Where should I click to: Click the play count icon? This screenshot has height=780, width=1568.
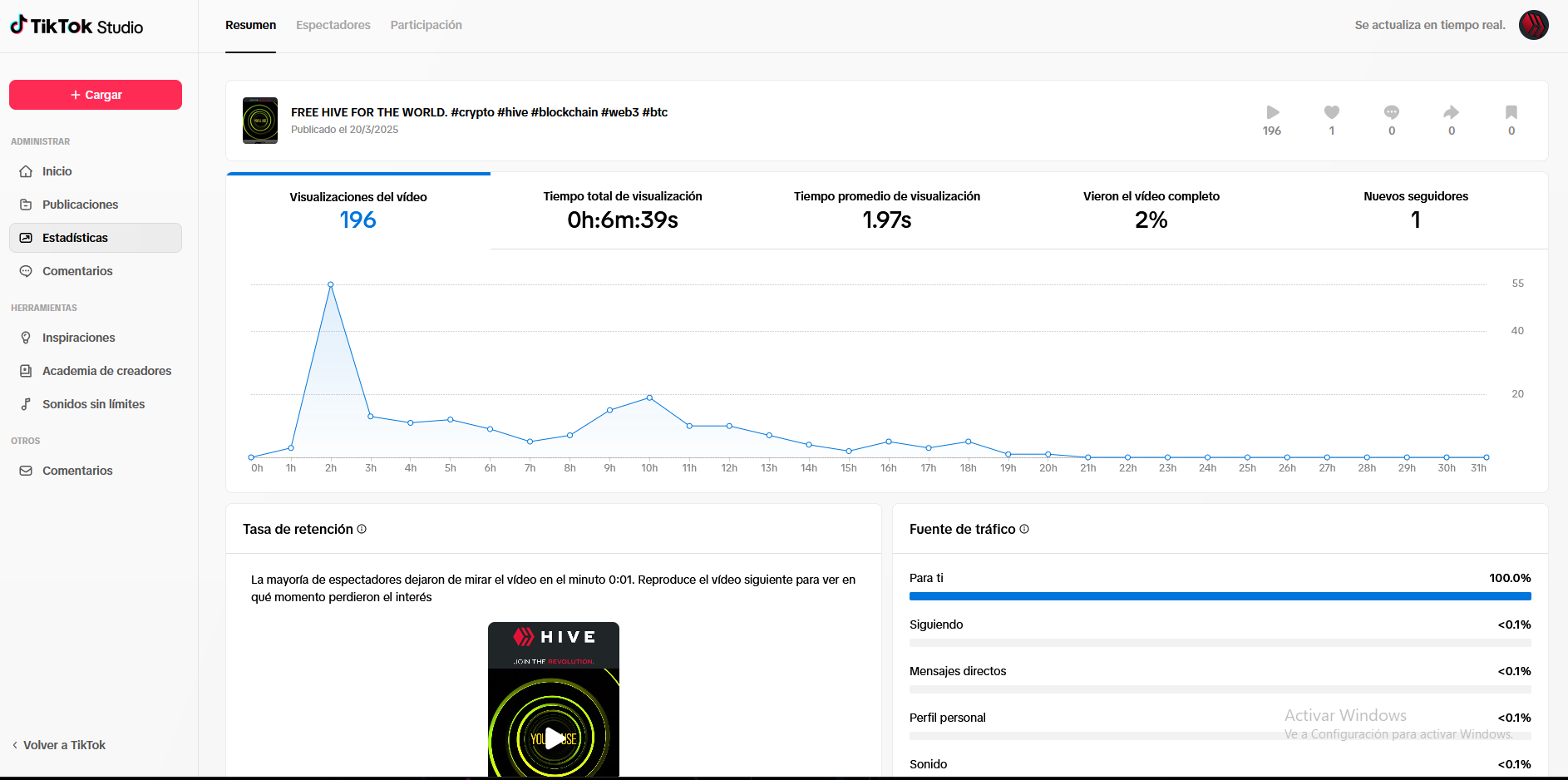point(1273,112)
